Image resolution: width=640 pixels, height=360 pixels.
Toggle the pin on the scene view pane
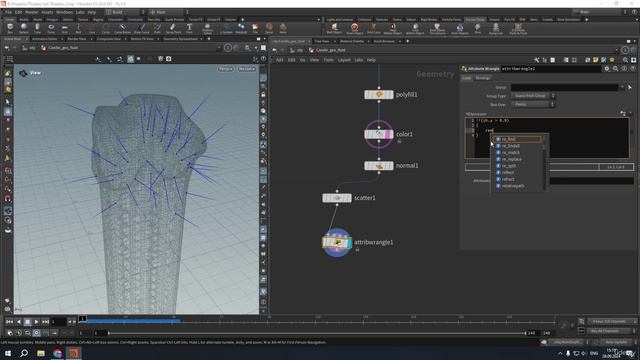click(x=228, y=48)
